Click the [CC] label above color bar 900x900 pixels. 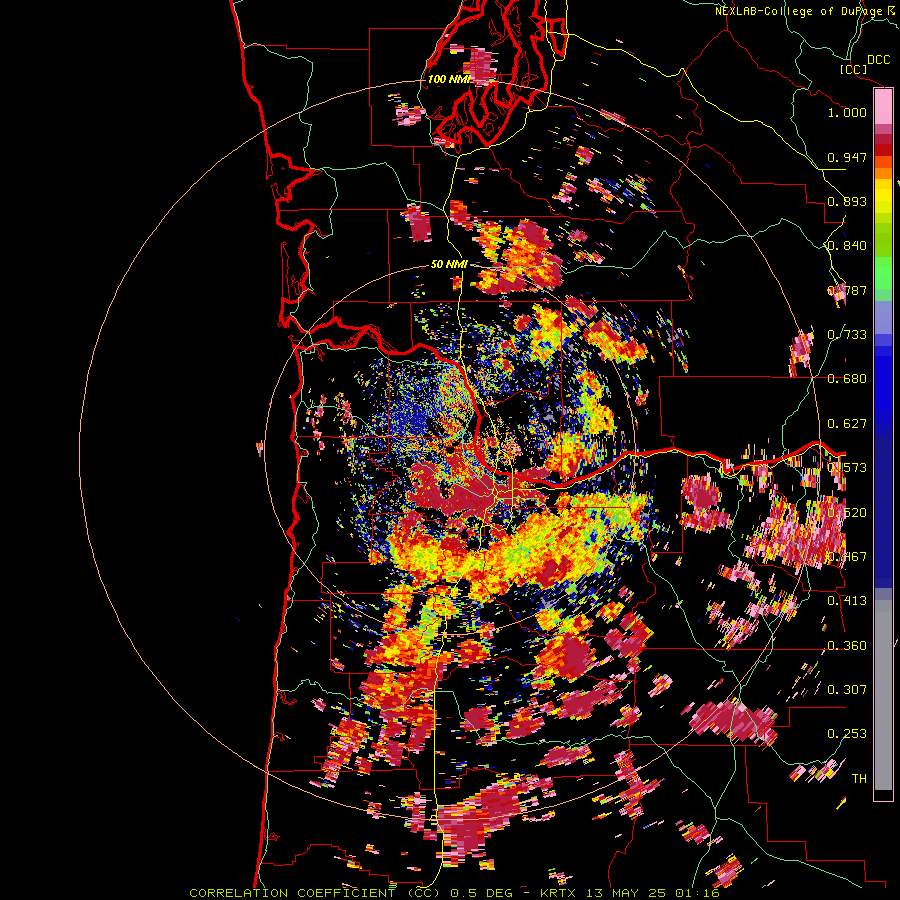[x=853, y=69]
